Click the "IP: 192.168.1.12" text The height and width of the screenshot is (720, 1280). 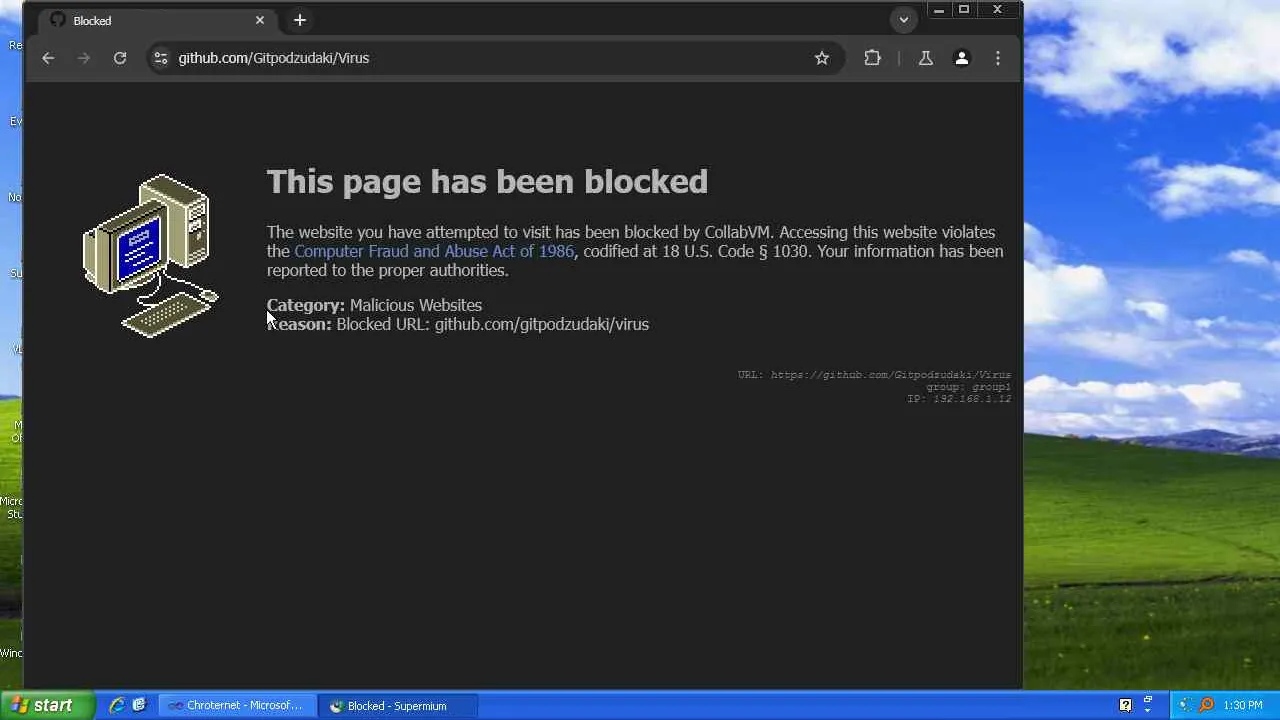(x=958, y=399)
